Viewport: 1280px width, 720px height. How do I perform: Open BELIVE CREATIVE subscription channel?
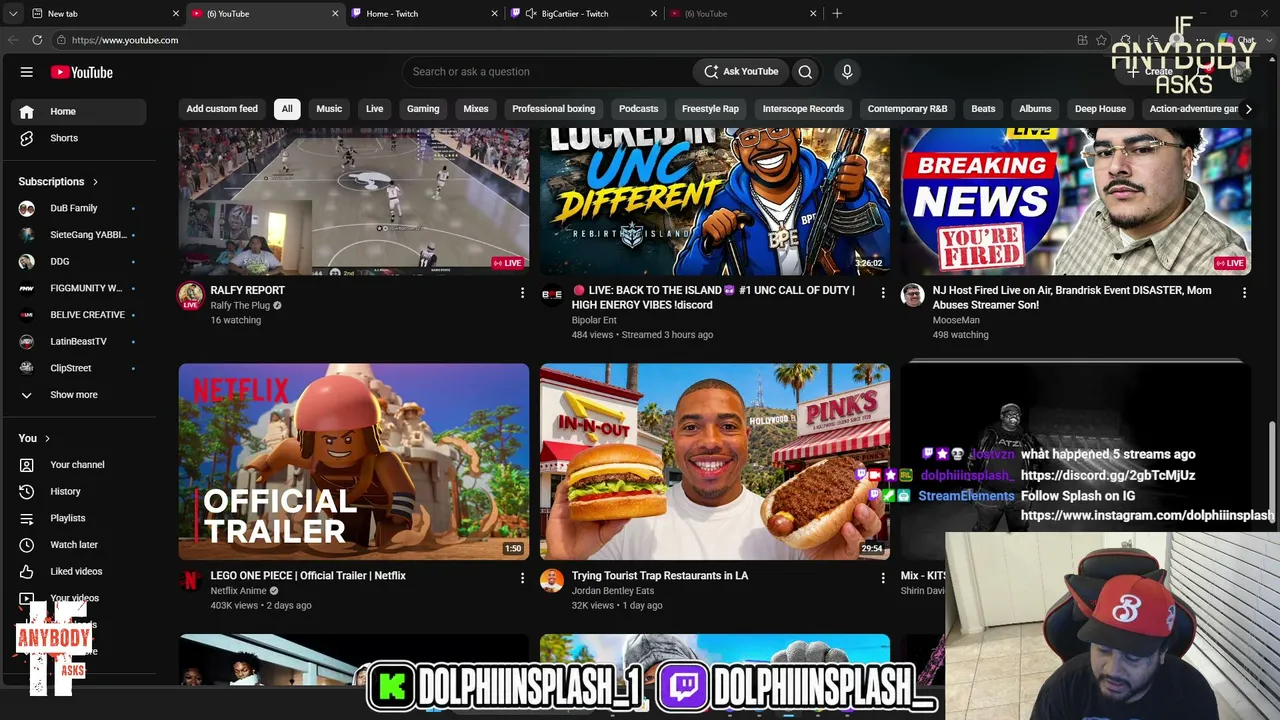click(x=78, y=315)
